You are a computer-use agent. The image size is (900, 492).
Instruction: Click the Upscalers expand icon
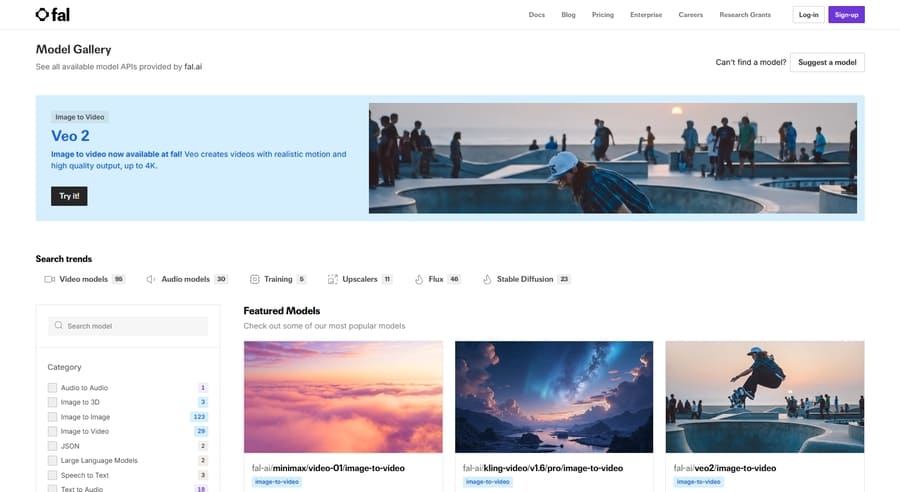(x=332, y=280)
